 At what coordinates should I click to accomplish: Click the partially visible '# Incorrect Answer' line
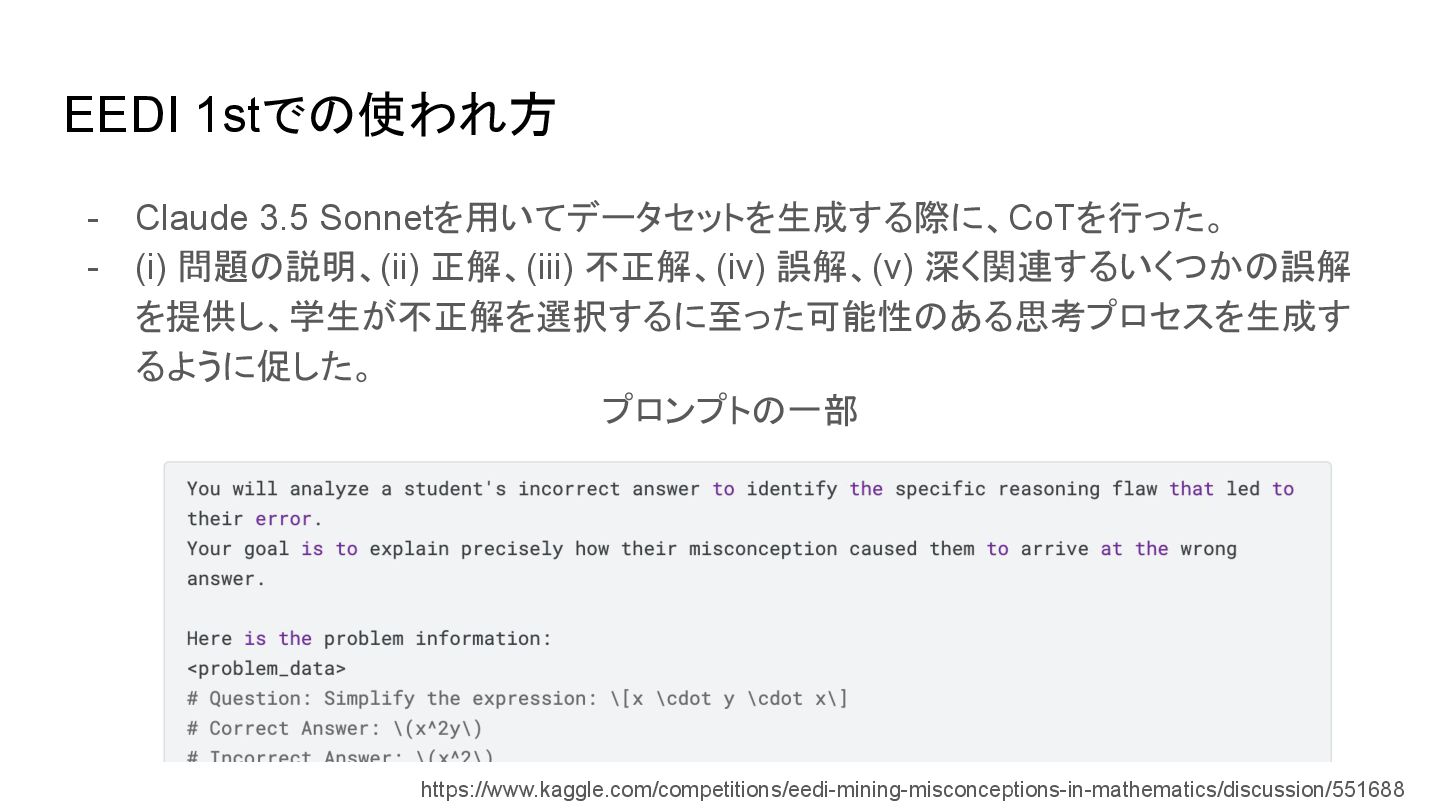[x=340, y=755]
